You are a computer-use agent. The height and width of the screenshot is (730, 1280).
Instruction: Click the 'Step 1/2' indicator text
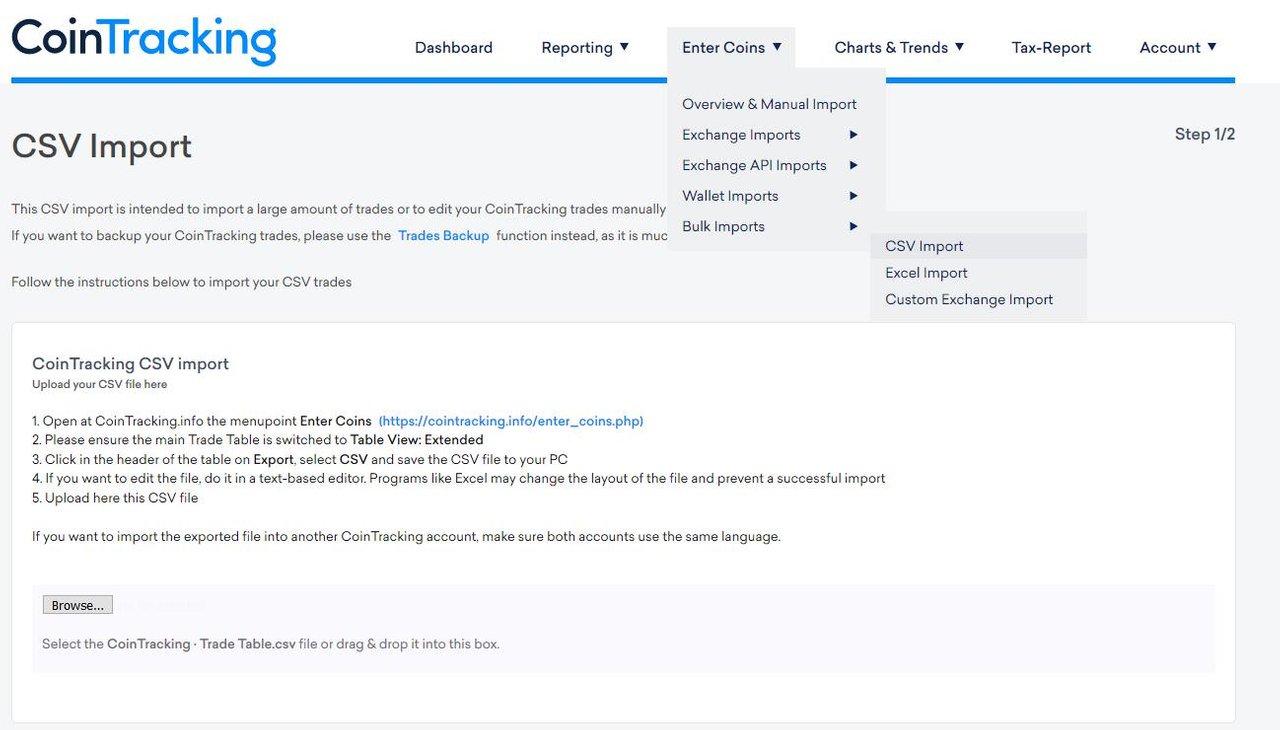coord(1204,134)
